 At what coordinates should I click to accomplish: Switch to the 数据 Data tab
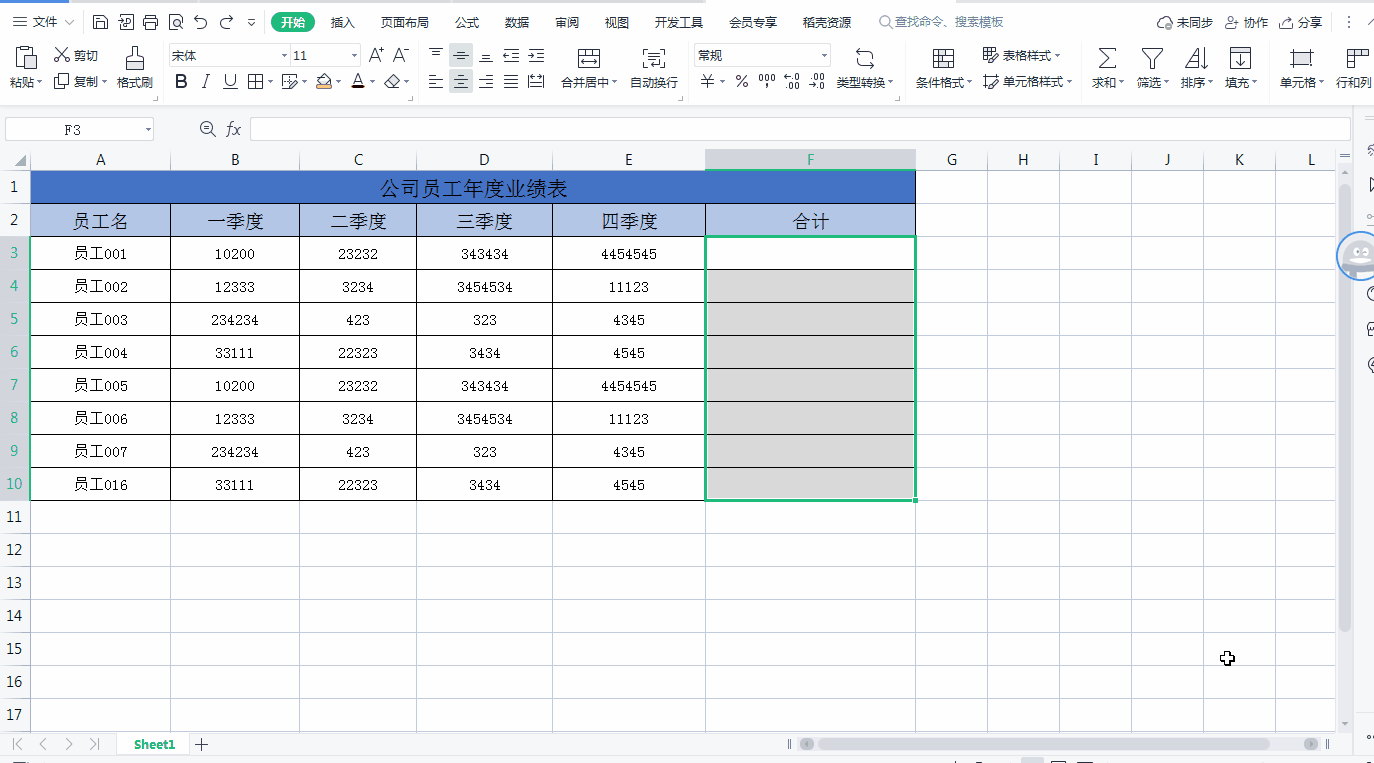tap(517, 22)
